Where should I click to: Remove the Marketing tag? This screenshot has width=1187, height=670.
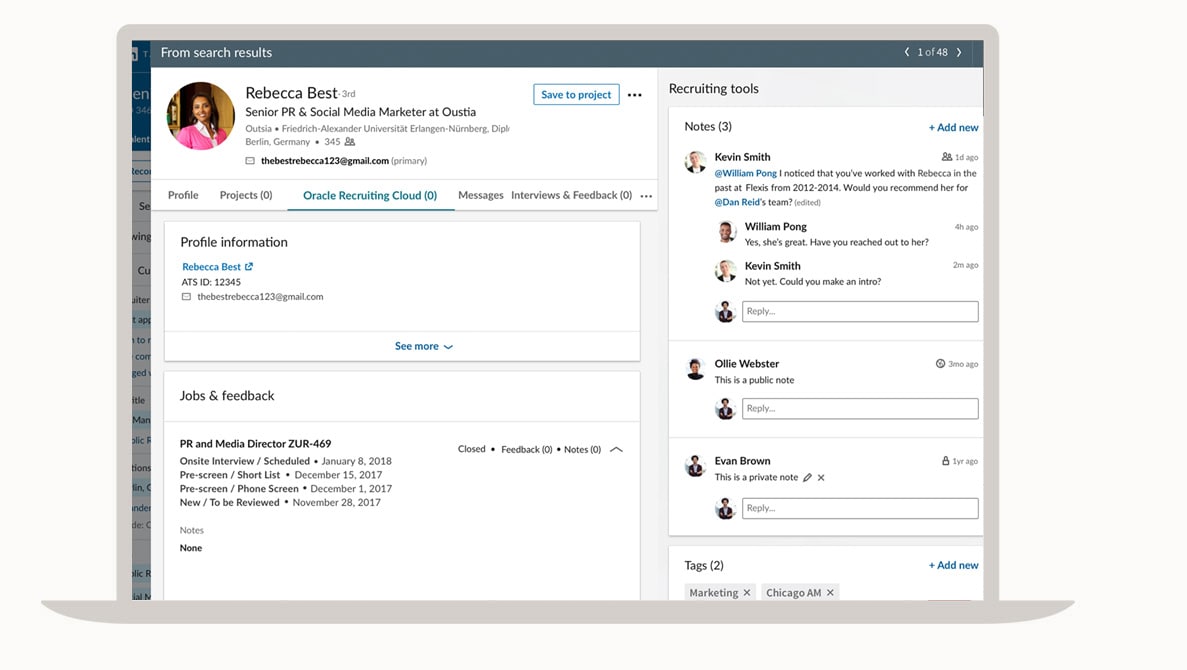point(747,593)
